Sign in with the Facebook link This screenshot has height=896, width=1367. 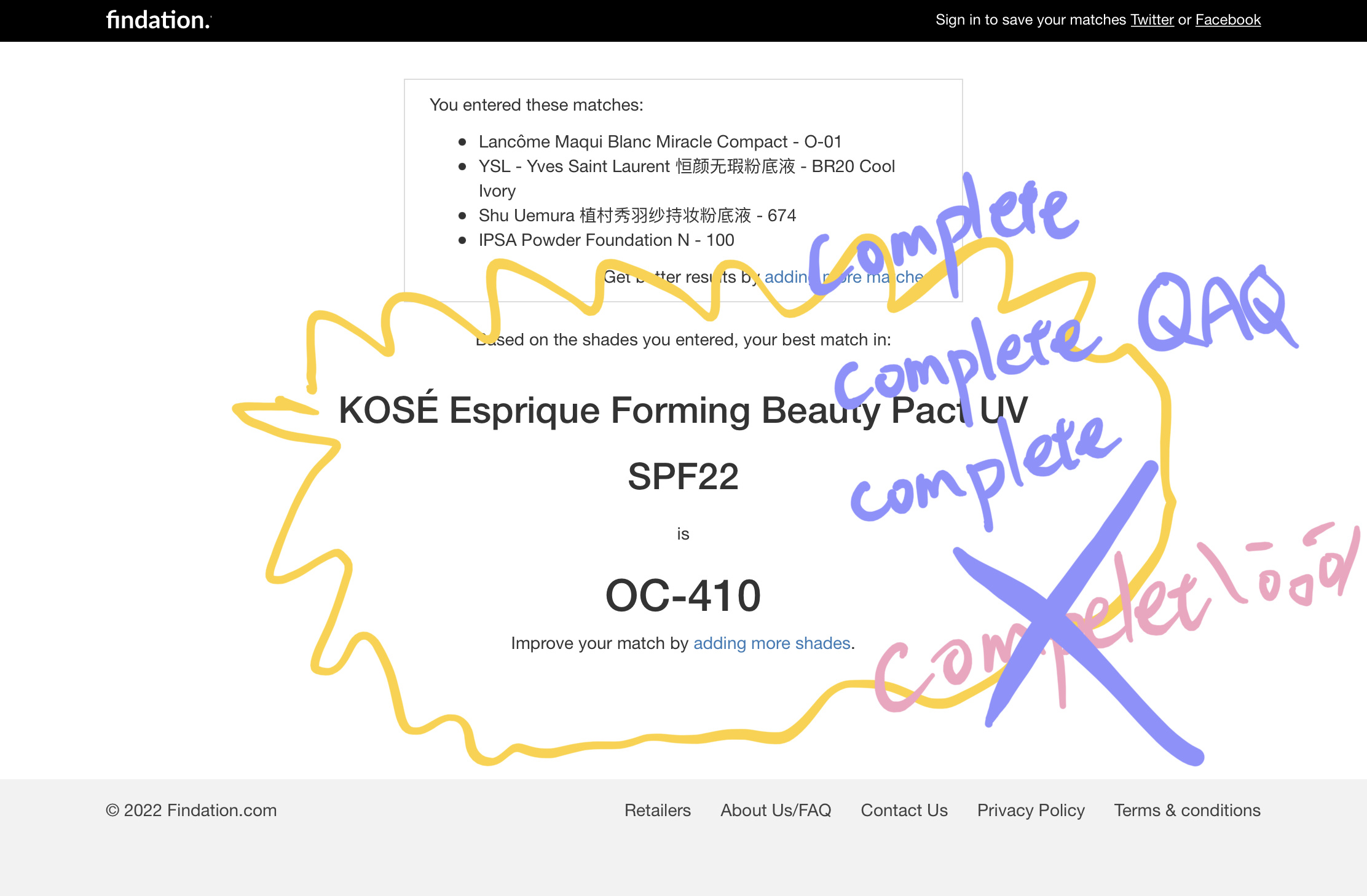1227,20
